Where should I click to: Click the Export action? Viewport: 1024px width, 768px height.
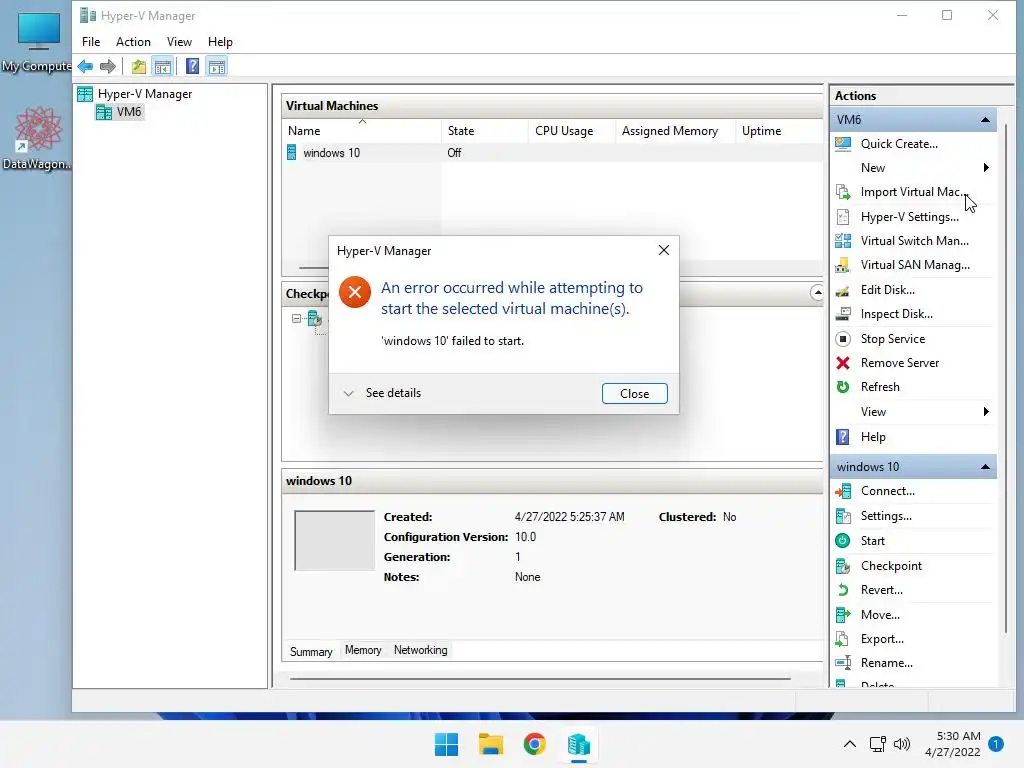coord(882,639)
